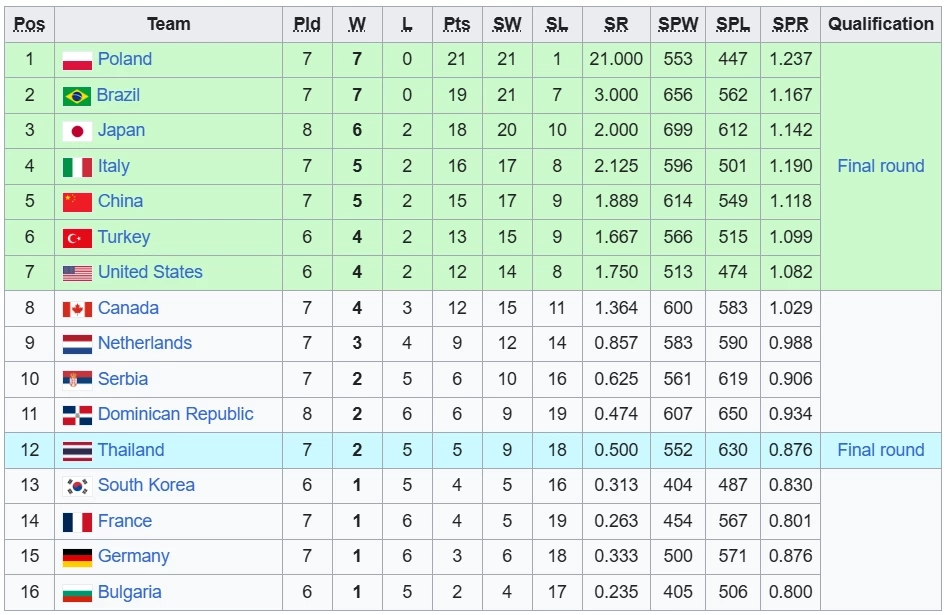Open the France team link

(x=124, y=521)
